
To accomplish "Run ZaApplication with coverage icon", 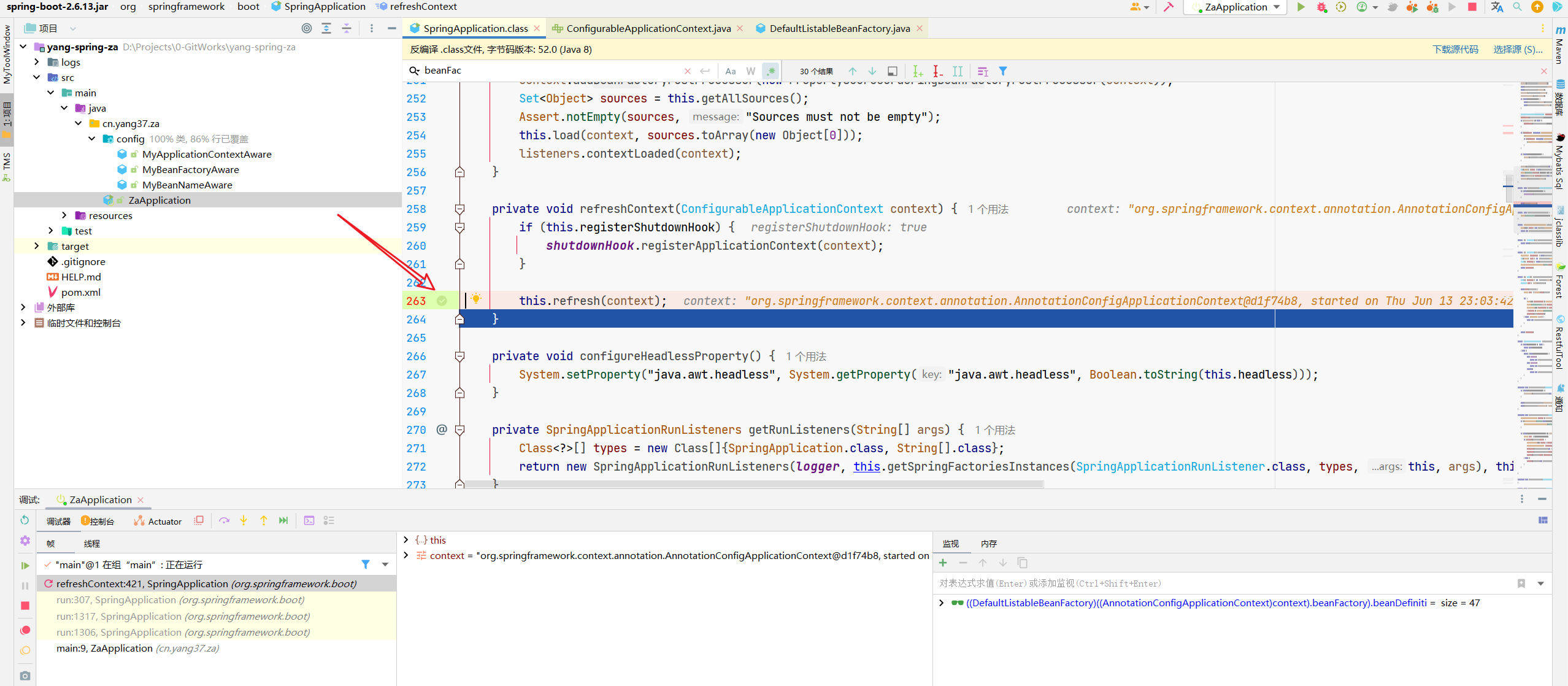I will [1341, 7].
